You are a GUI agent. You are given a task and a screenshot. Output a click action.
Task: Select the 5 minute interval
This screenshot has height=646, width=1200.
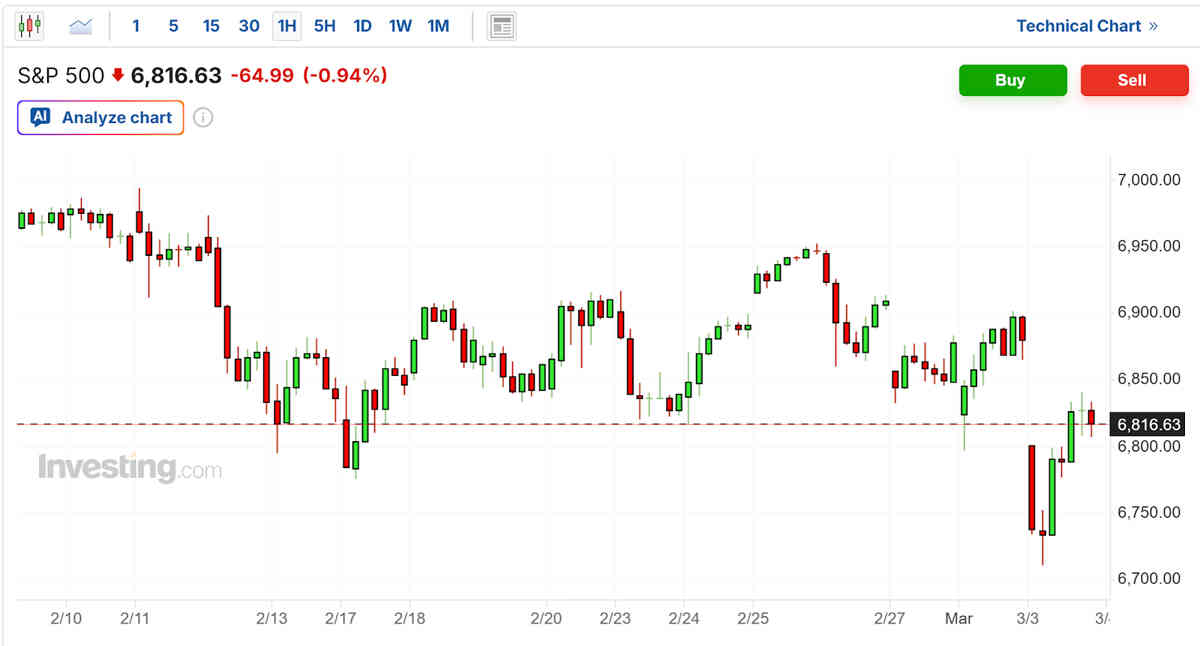tap(173, 26)
